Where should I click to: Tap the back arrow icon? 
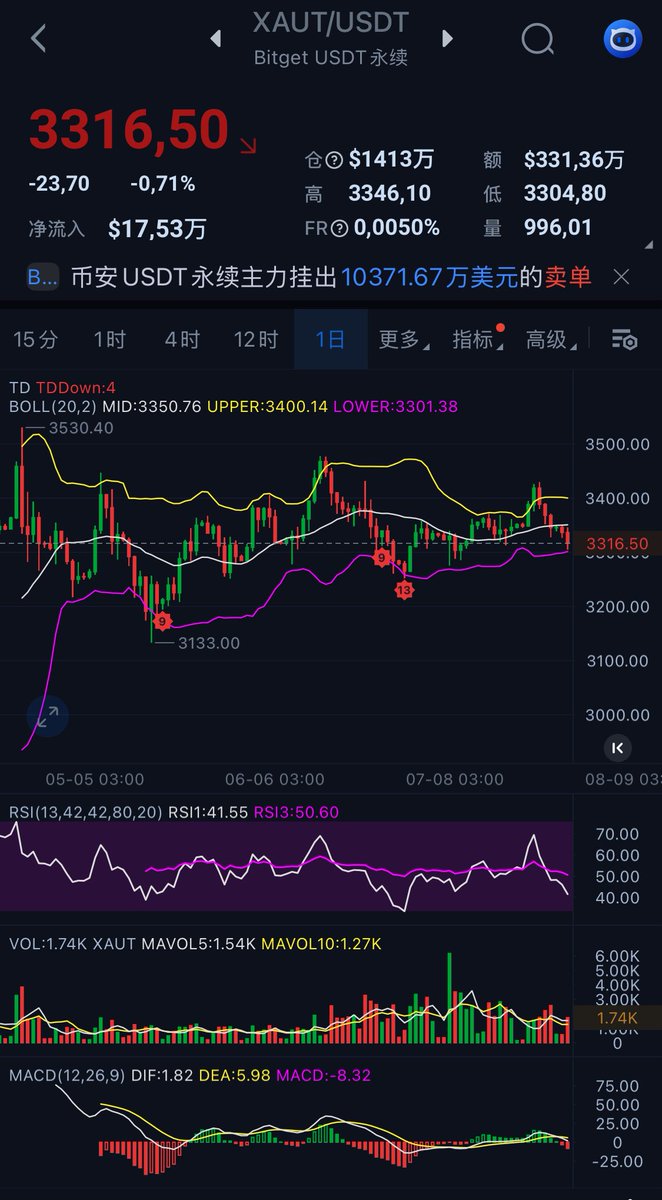pyautogui.click(x=39, y=39)
